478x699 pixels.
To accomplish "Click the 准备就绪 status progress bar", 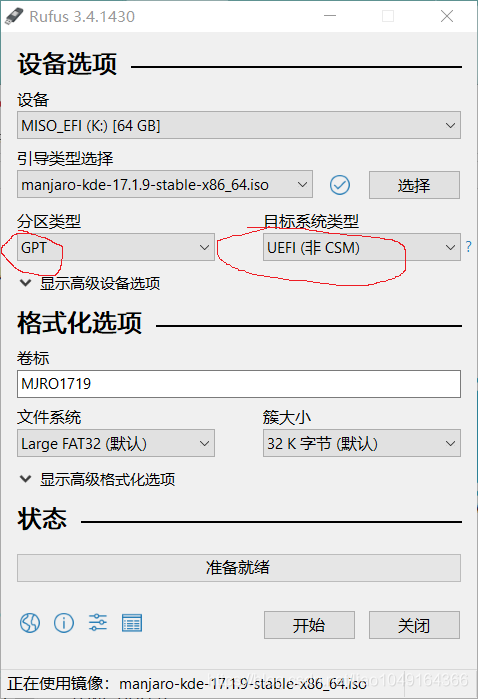I will pos(239,568).
